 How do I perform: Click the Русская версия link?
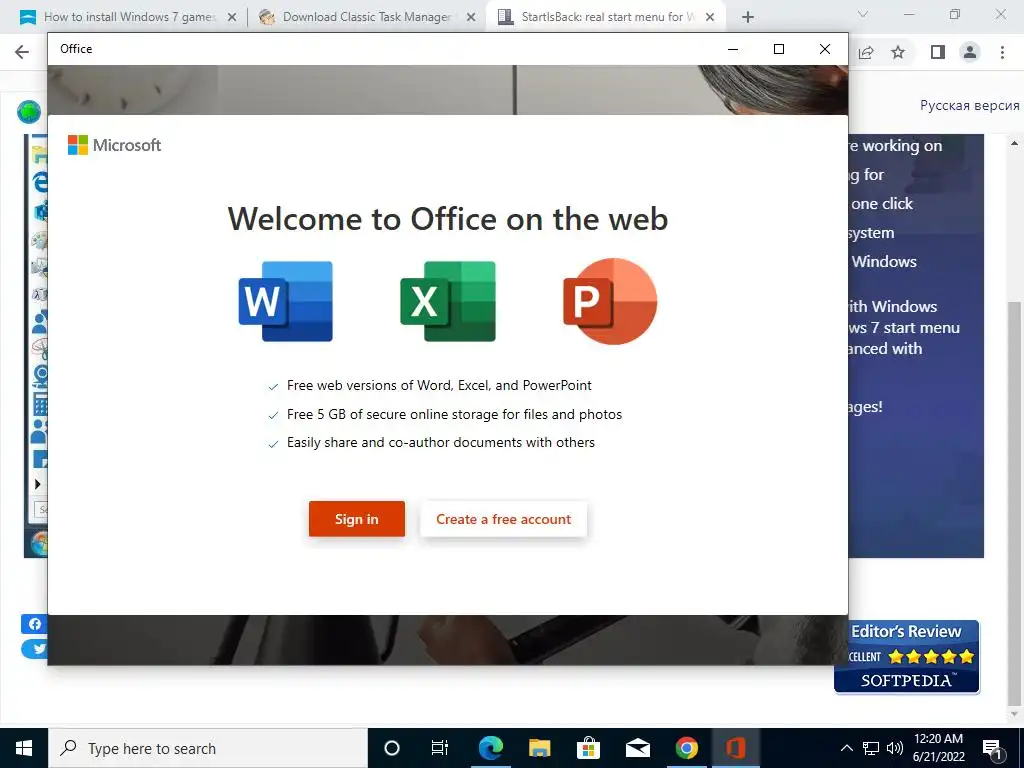coord(970,105)
